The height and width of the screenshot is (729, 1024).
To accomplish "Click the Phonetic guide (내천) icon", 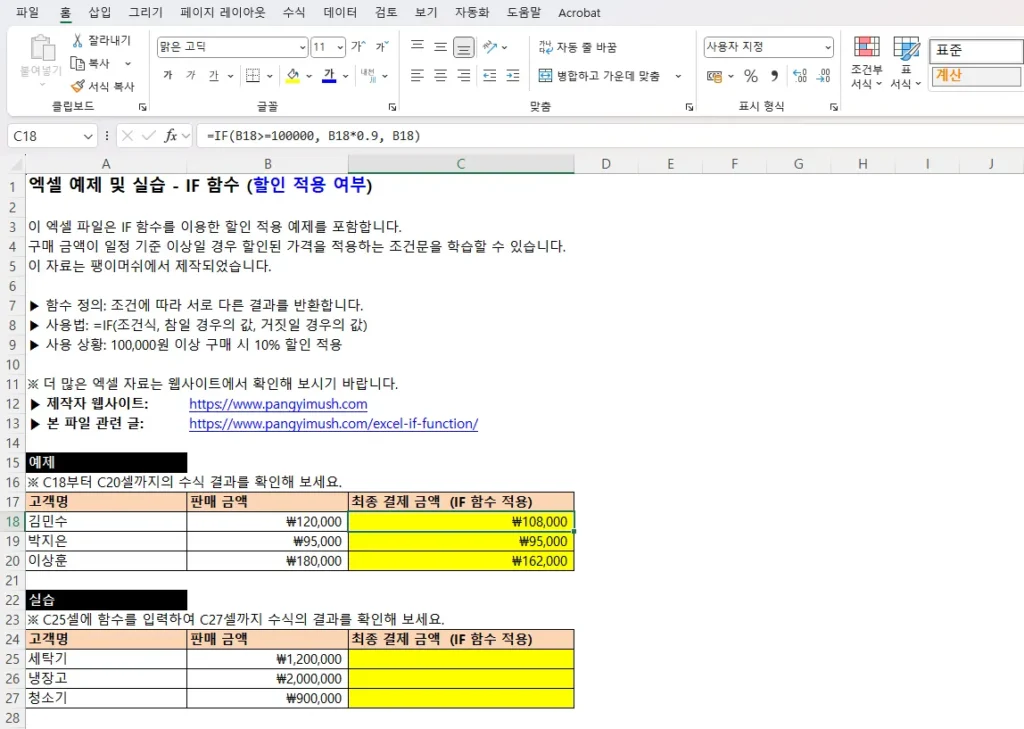I will coord(368,76).
